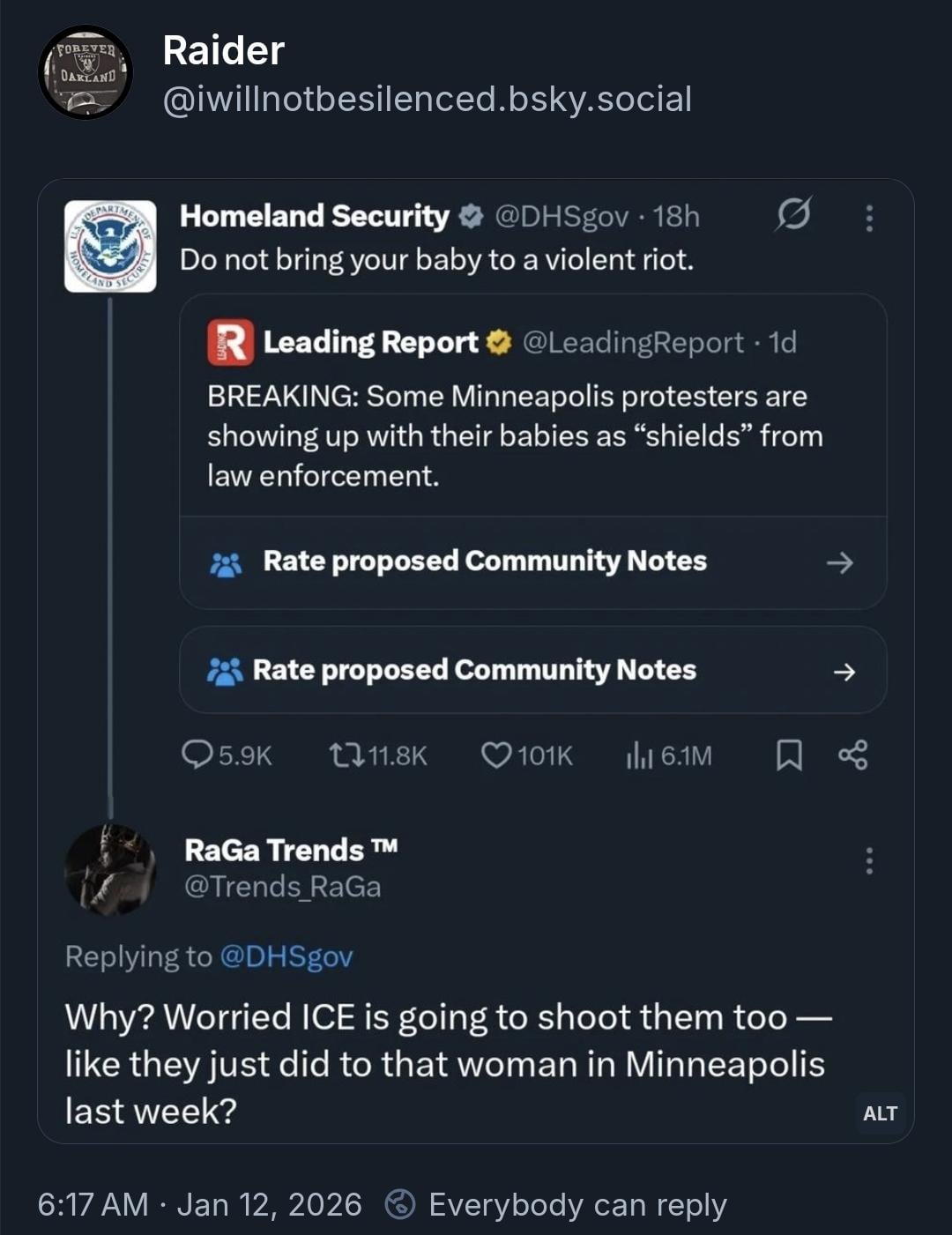Expand the quoted post's Community Notes arrow
The height and width of the screenshot is (1235, 952).
pos(840,562)
